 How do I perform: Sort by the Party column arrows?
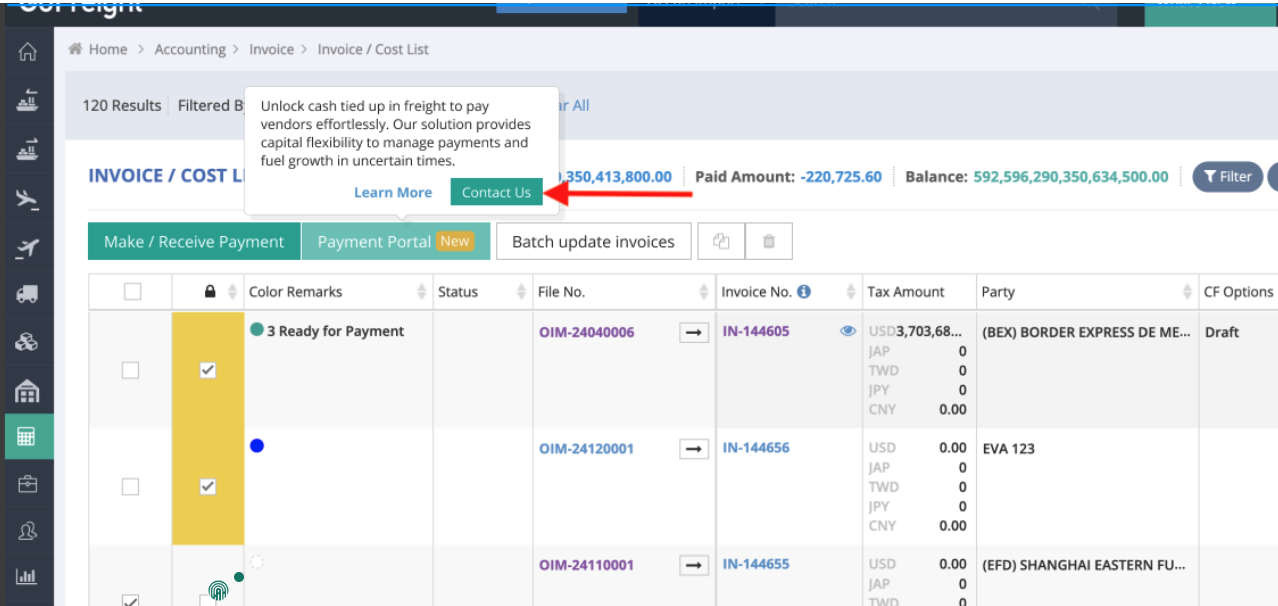click(1187, 292)
